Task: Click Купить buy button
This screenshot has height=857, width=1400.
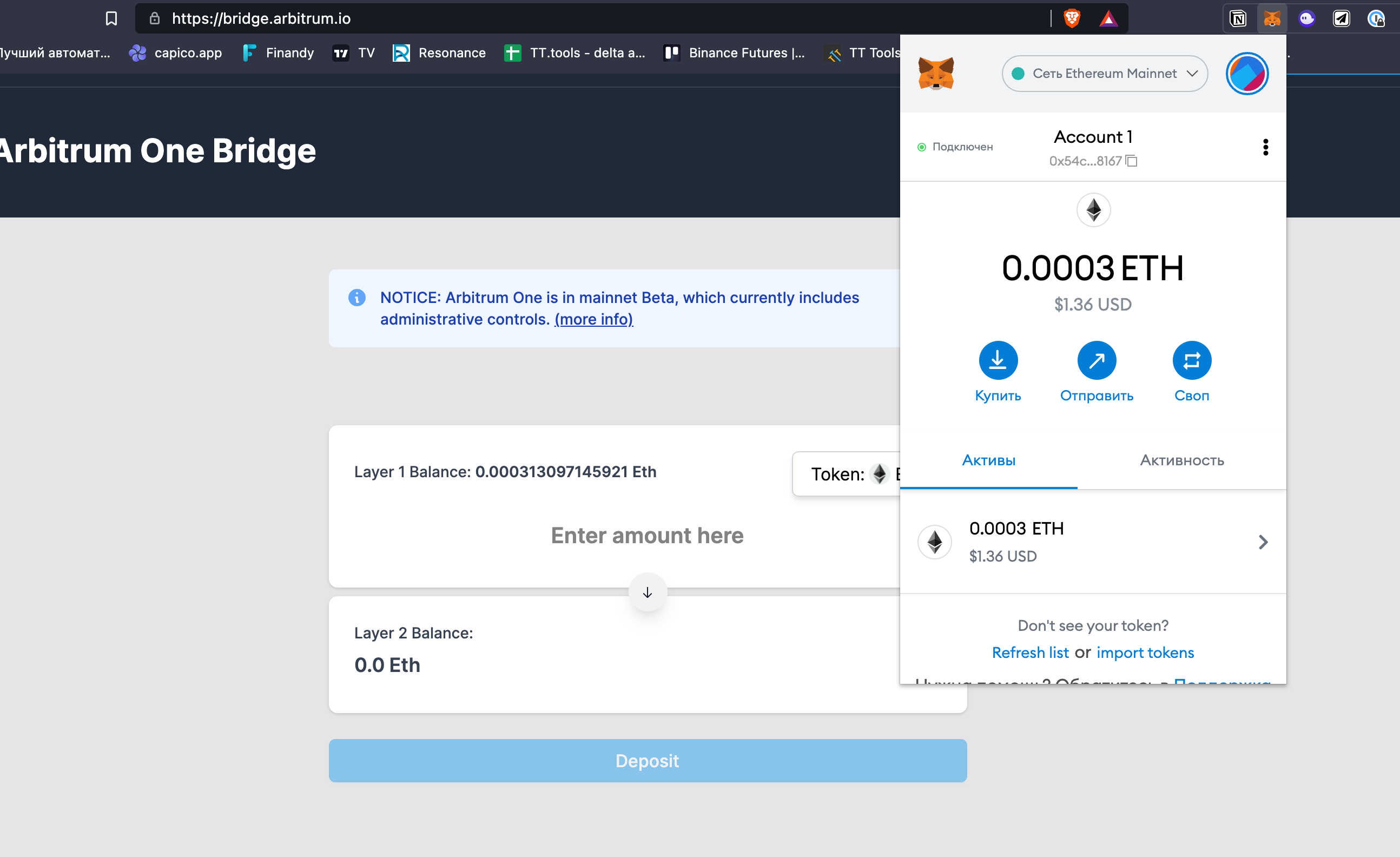Action: pyautogui.click(x=998, y=372)
